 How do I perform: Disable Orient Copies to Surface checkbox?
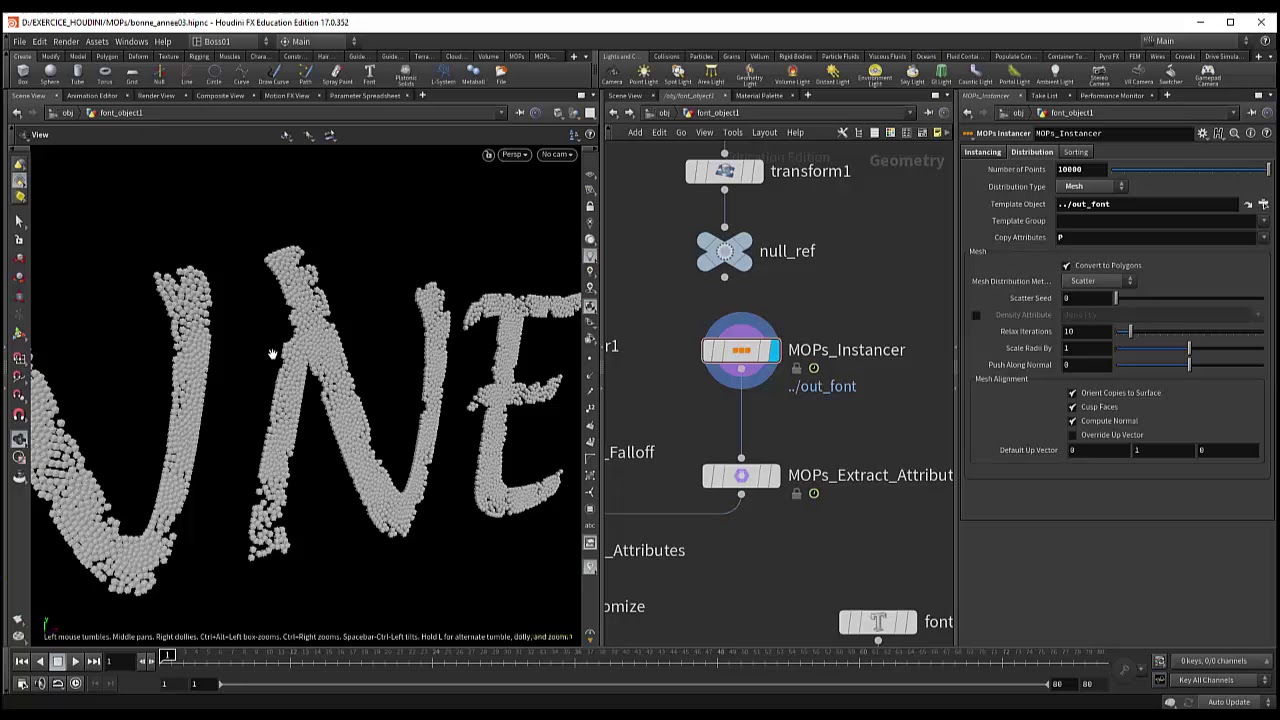pyautogui.click(x=1072, y=393)
